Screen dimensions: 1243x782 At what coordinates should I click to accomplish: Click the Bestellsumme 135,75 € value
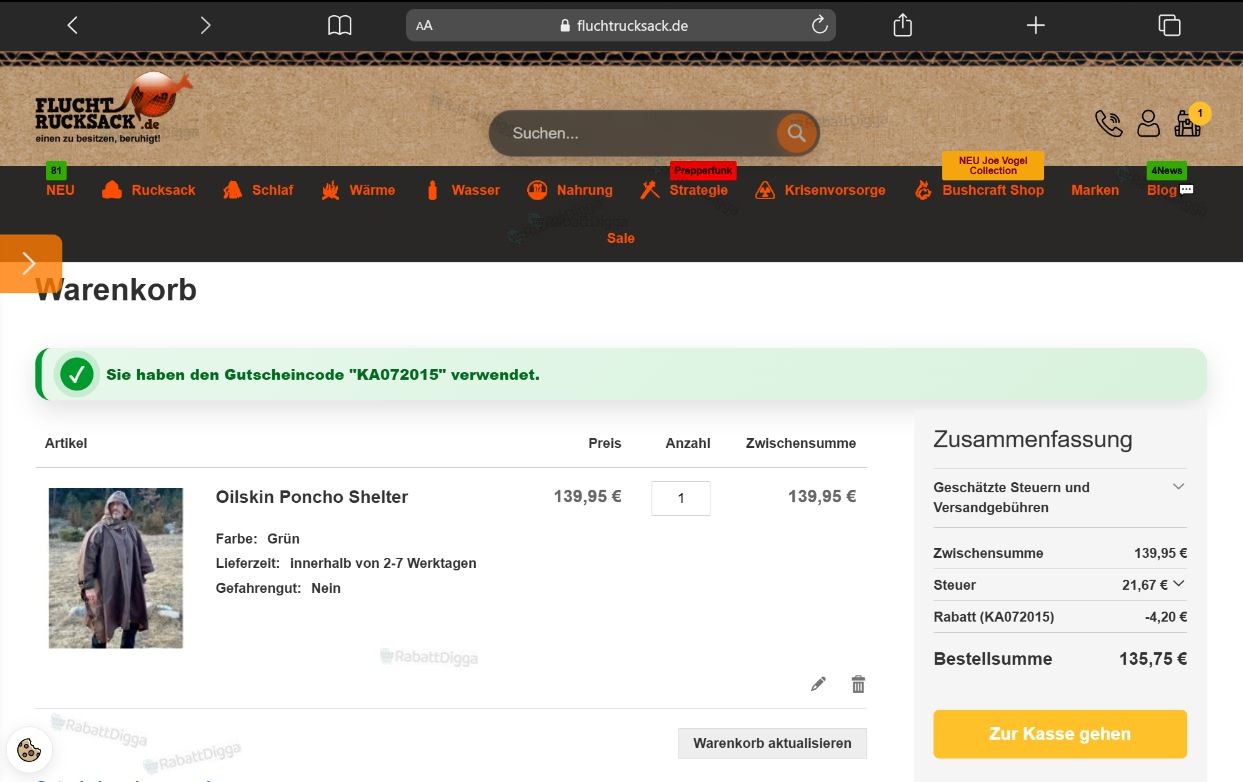click(1153, 659)
